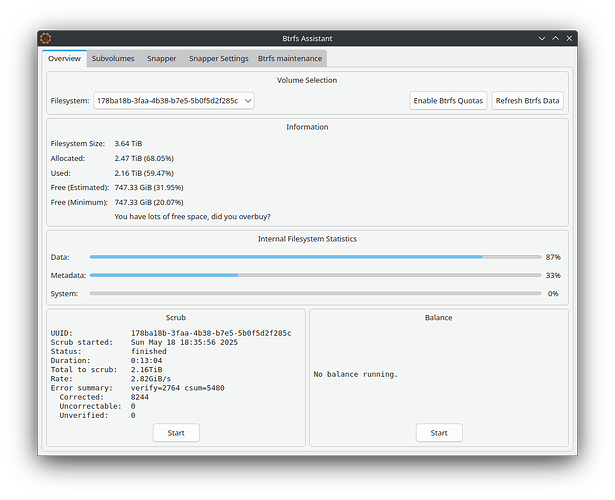Close the Btrfs Assistant window

(x=569, y=38)
